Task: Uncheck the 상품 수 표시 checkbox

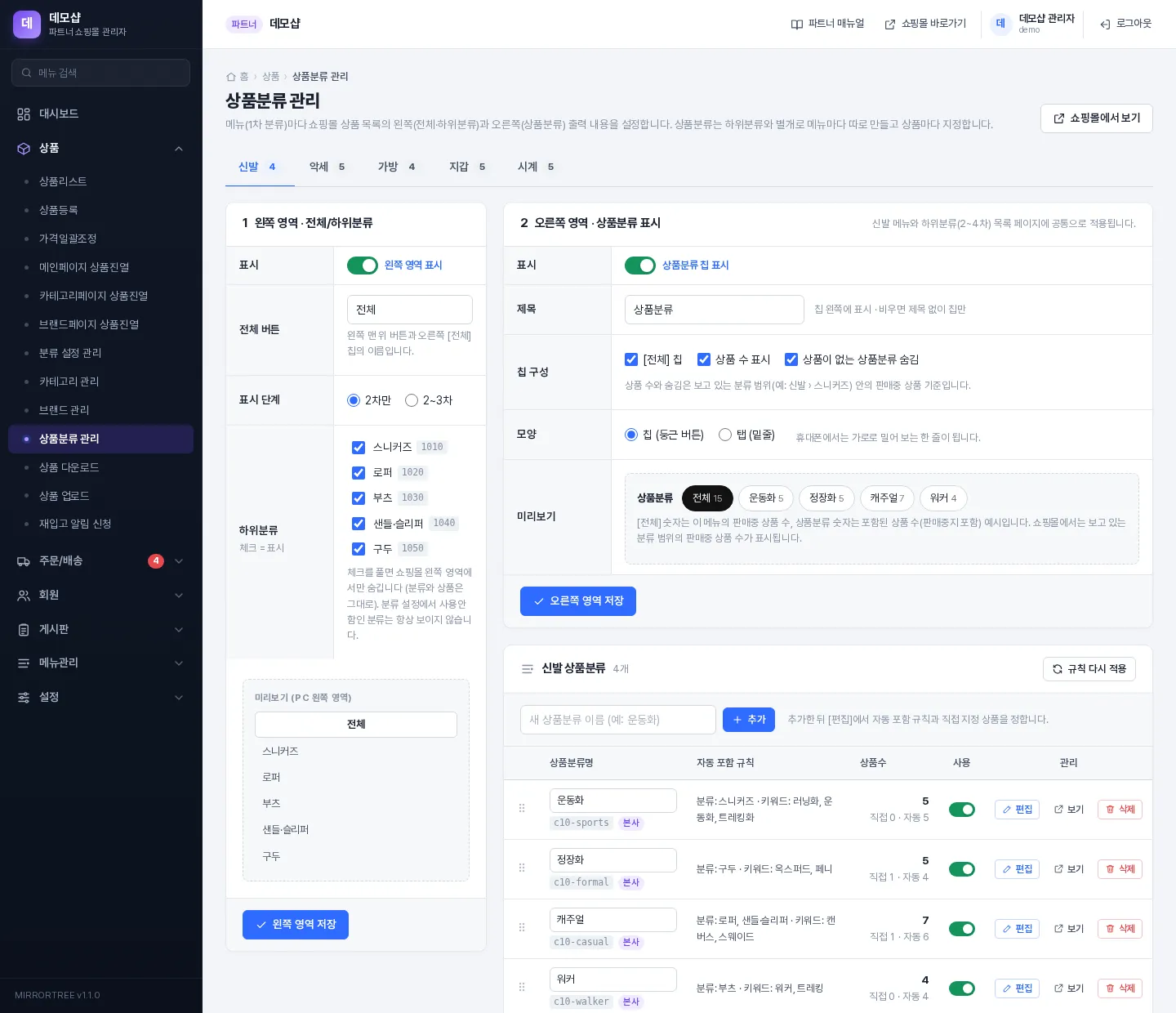Action: (x=704, y=359)
